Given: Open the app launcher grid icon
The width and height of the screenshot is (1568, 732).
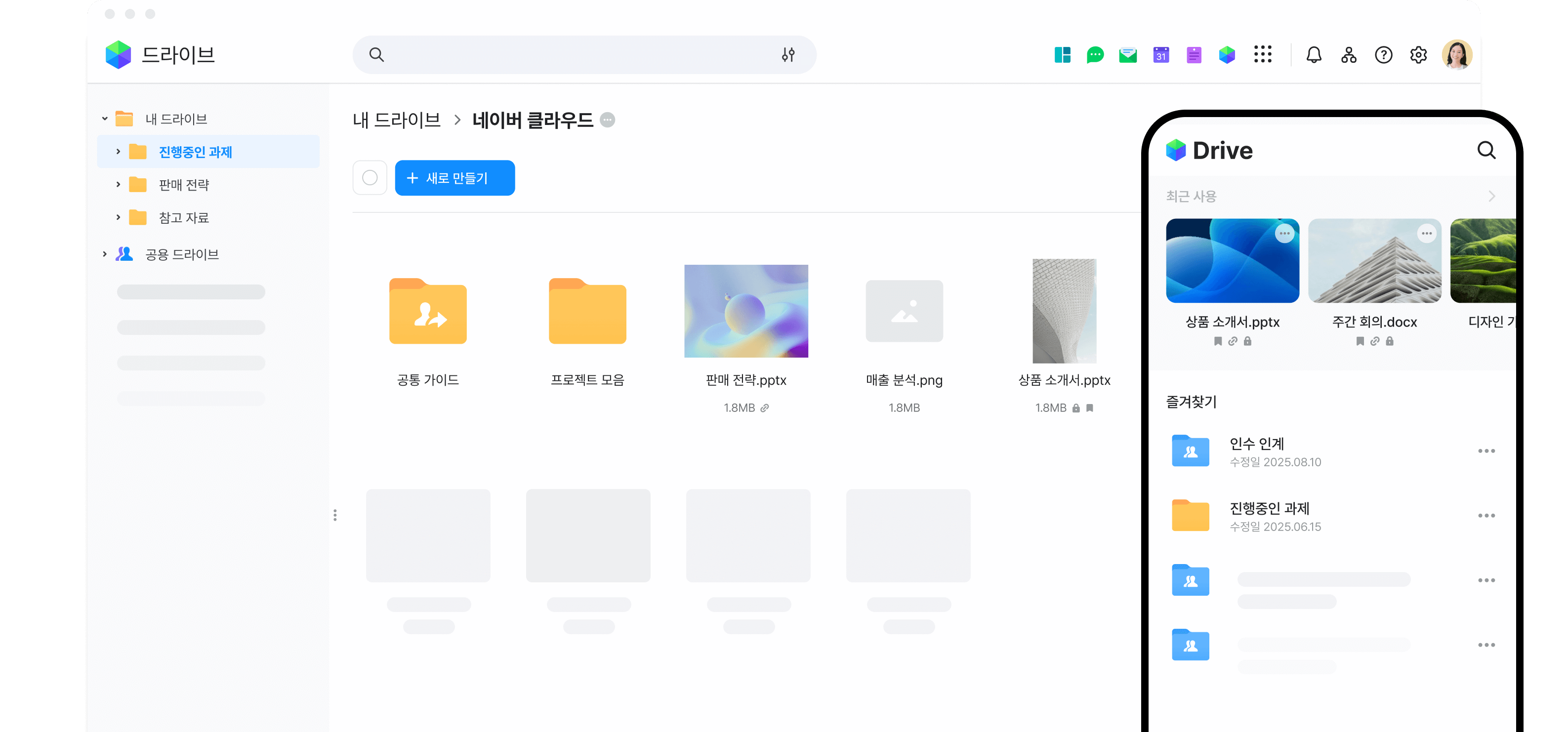Looking at the screenshot, I should point(1262,55).
